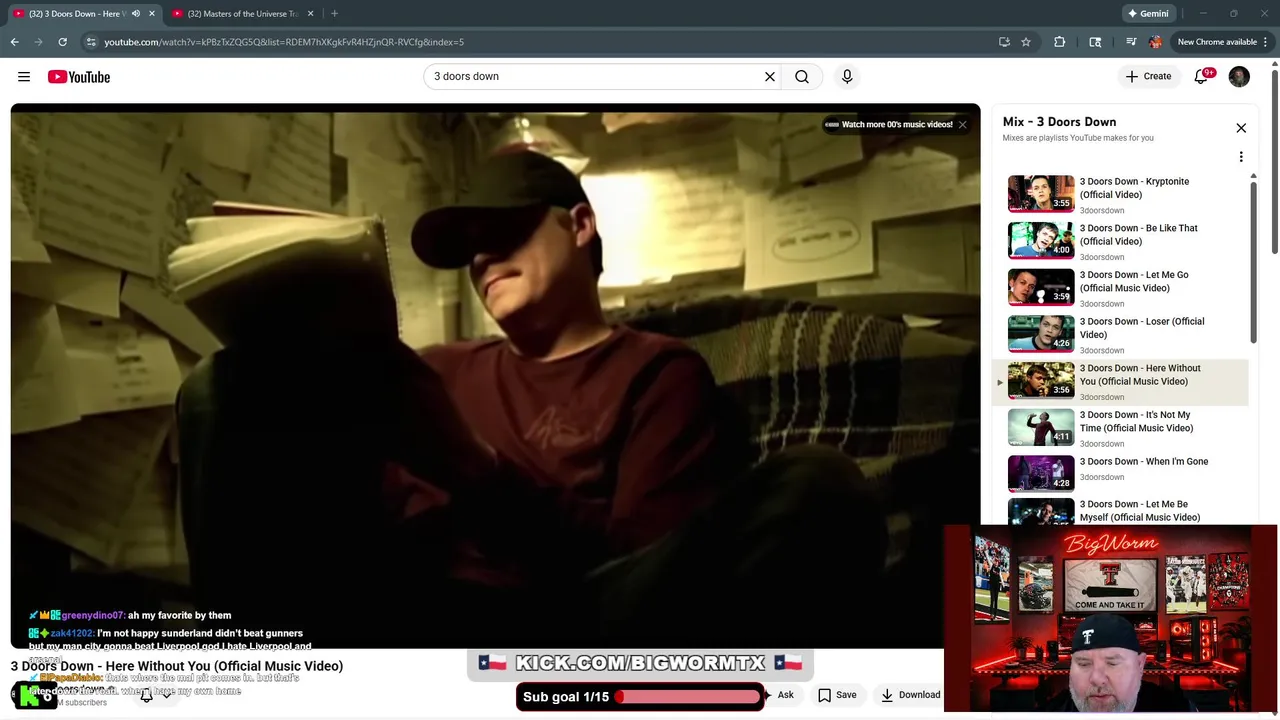The height and width of the screenshot is (720, 1280).
Task: Play Be Like That from Mix list
Action: click(x=1120, y=241)
